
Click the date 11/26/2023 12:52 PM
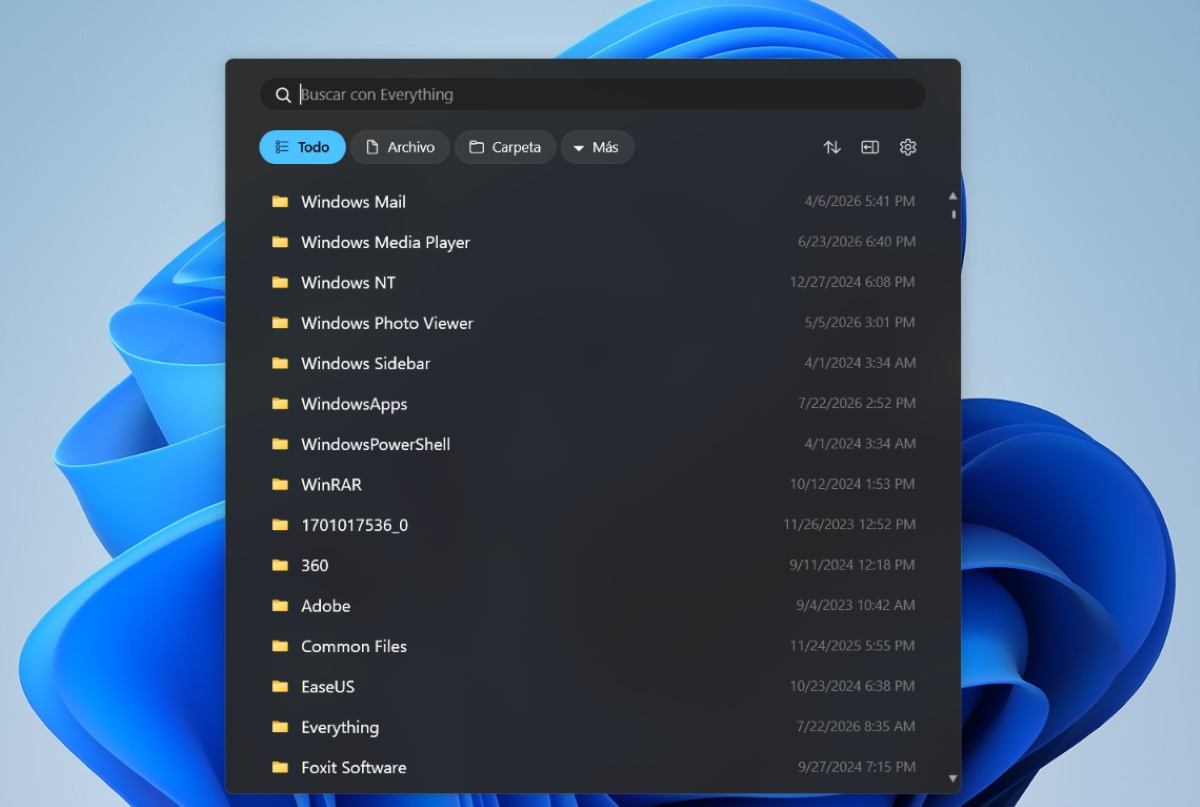pyautogui.click(x=849, y=525)
